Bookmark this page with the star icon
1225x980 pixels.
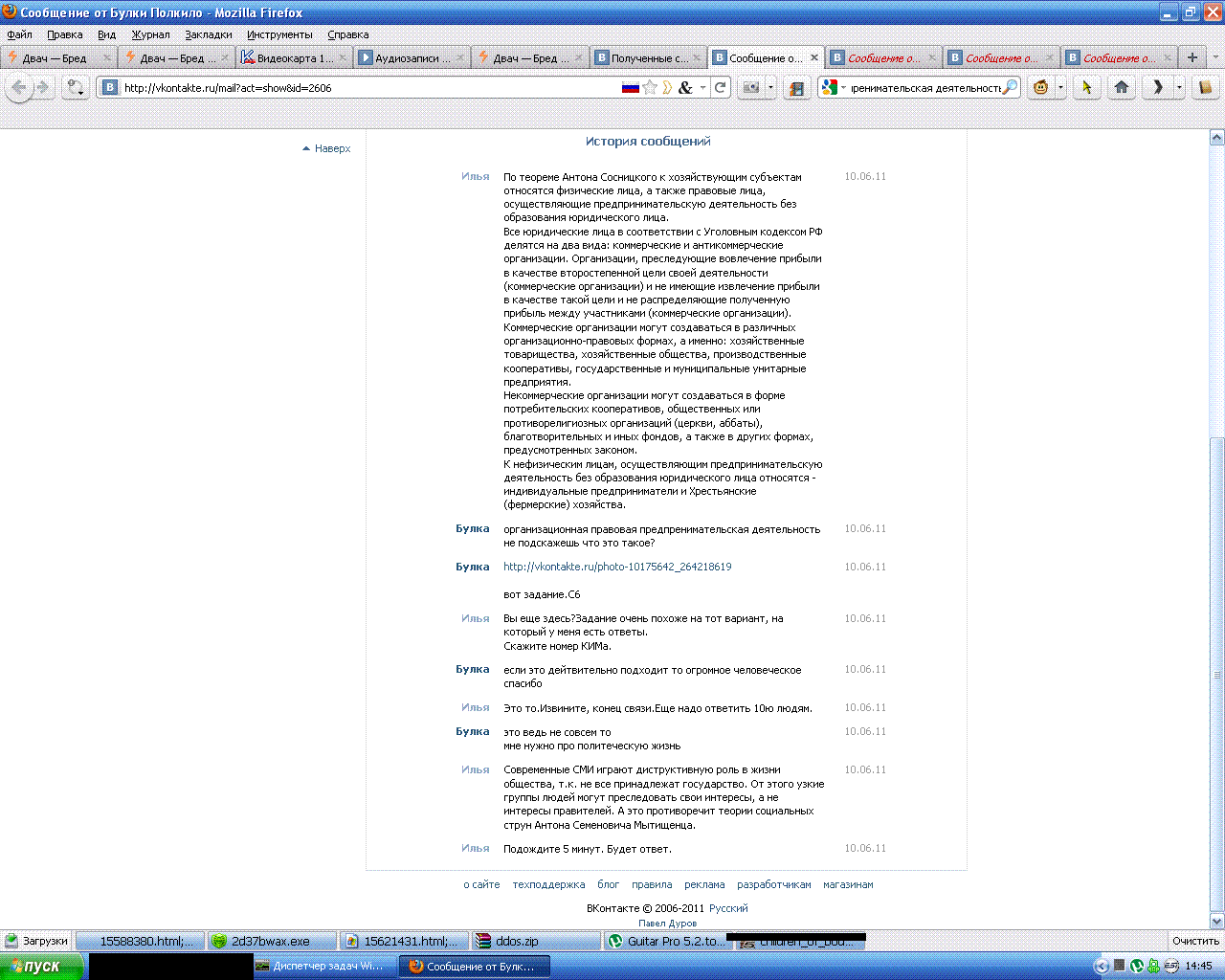[x=650, y=87]
